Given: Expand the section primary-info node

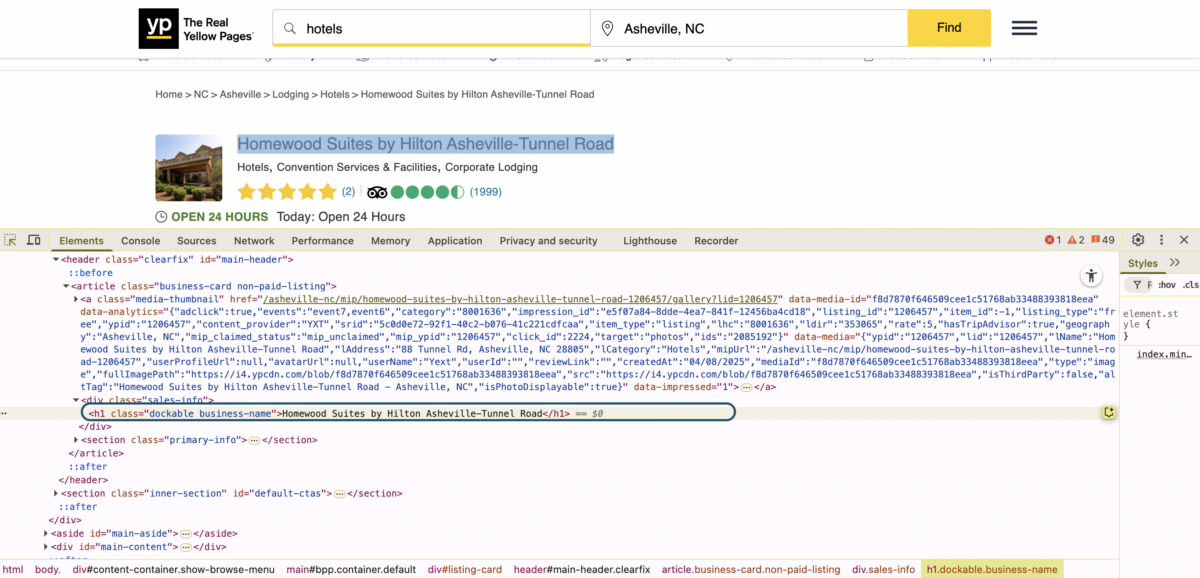Looking at the screenshot, I should coord(78,440).
